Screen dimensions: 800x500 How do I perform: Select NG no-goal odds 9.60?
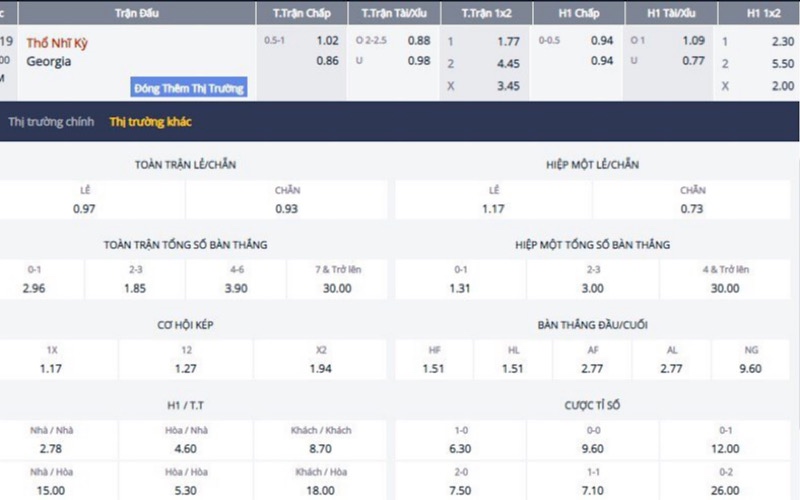(751, 368)
